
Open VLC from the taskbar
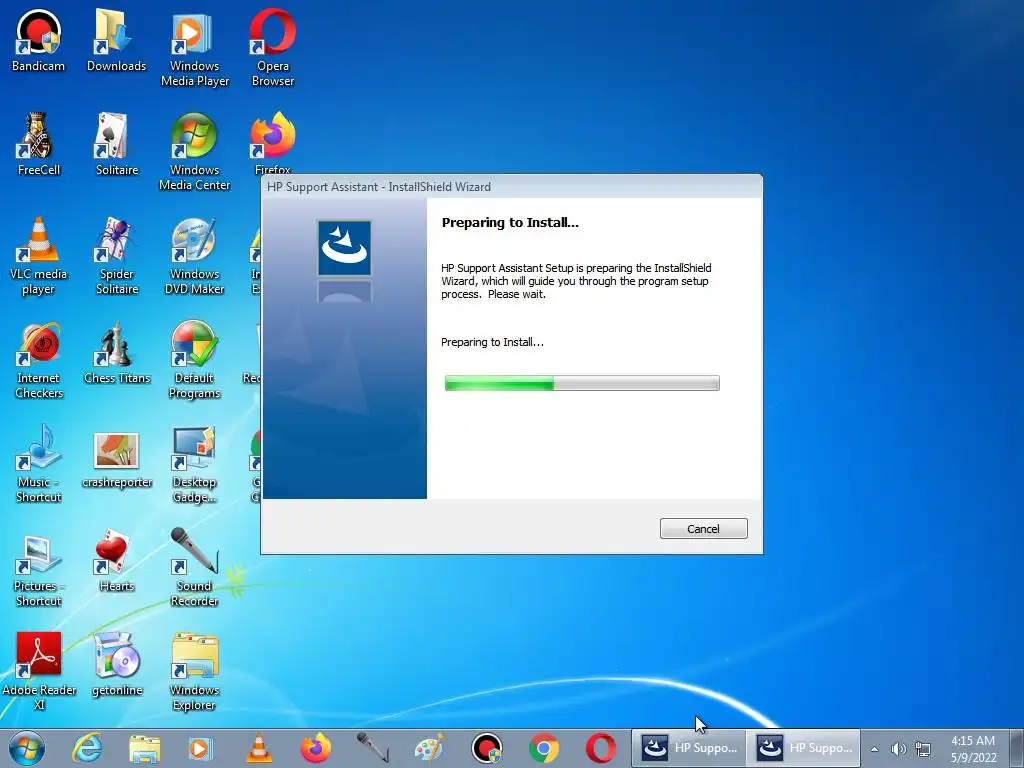259,748
